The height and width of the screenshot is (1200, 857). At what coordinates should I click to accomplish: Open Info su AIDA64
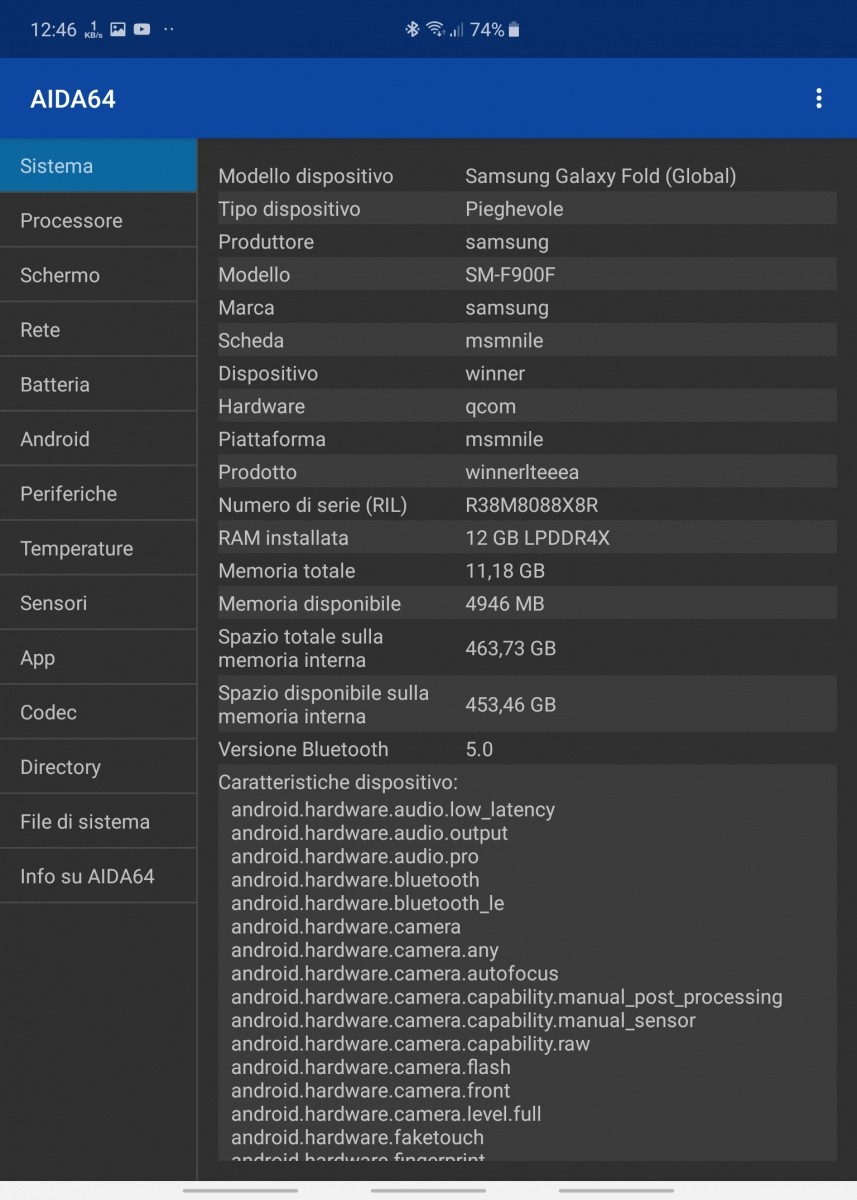point(98,877)
